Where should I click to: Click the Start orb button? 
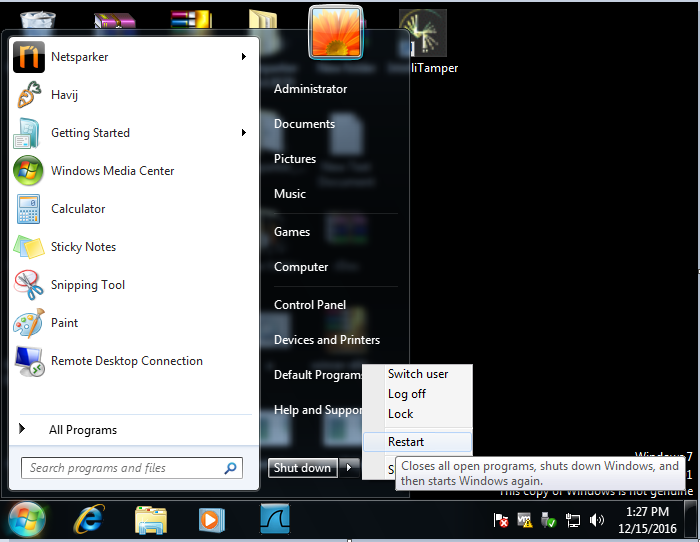[27, 520]
